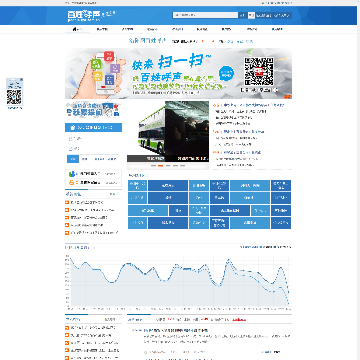Click the orange icon of the fifth sidebar list item
This screenshot has width=360, height=360.
(x=67, y=233)
